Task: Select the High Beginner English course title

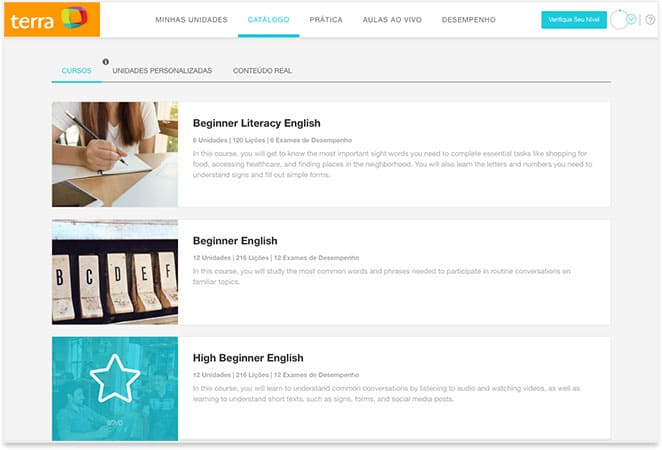Action: [x=248, y=358]
